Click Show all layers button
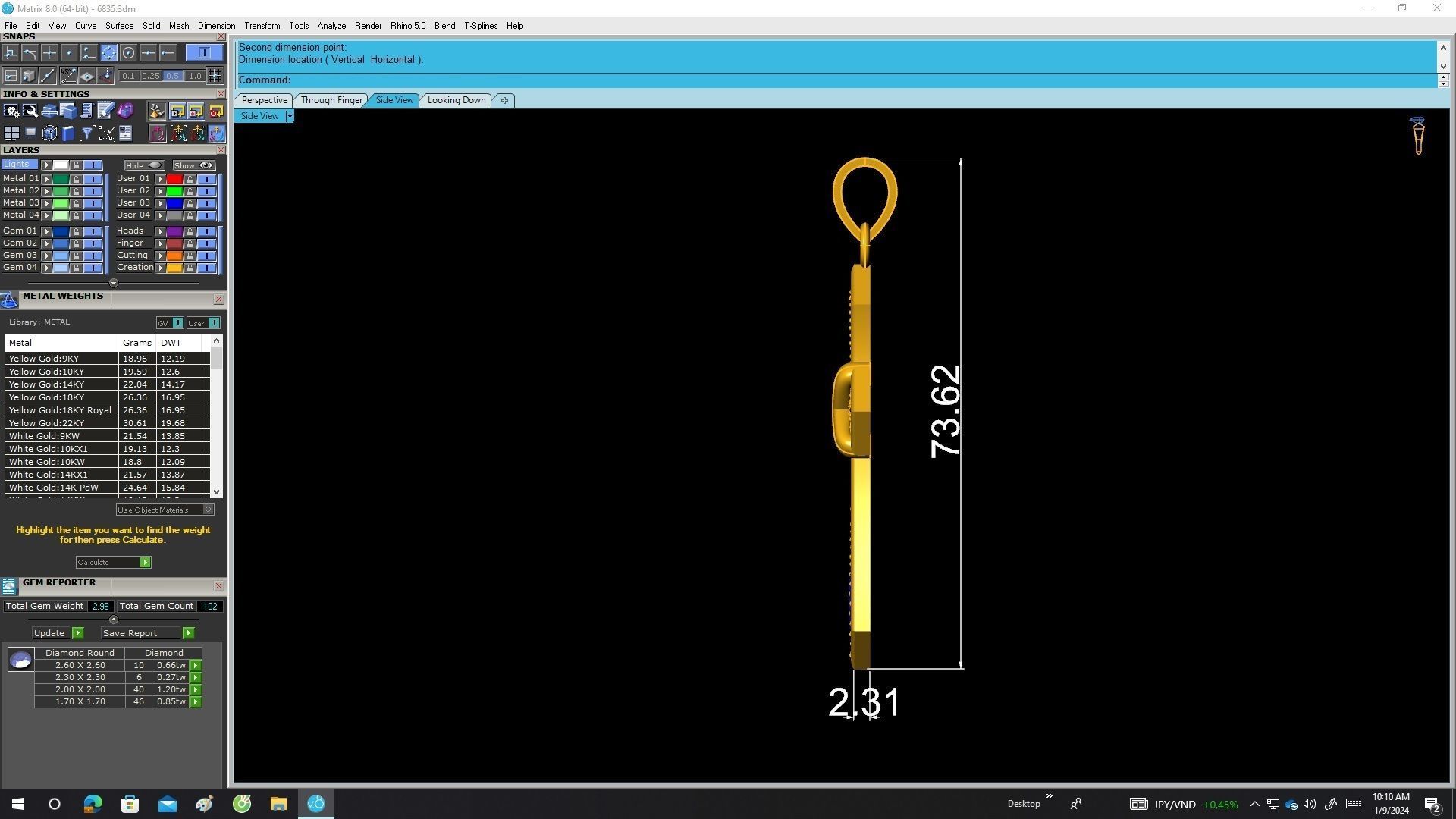 click(194, 165)
